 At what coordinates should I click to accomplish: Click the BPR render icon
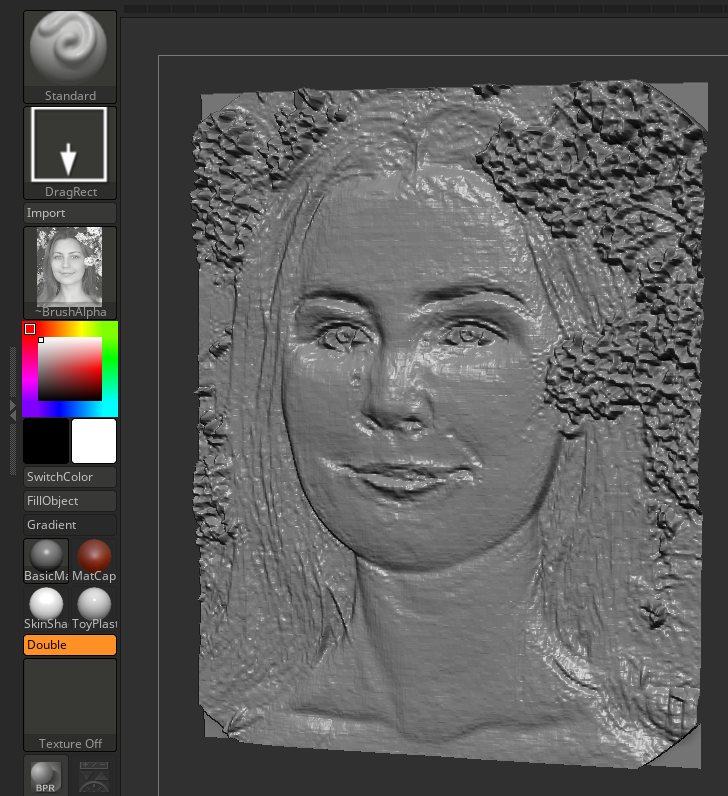[46, 776]
